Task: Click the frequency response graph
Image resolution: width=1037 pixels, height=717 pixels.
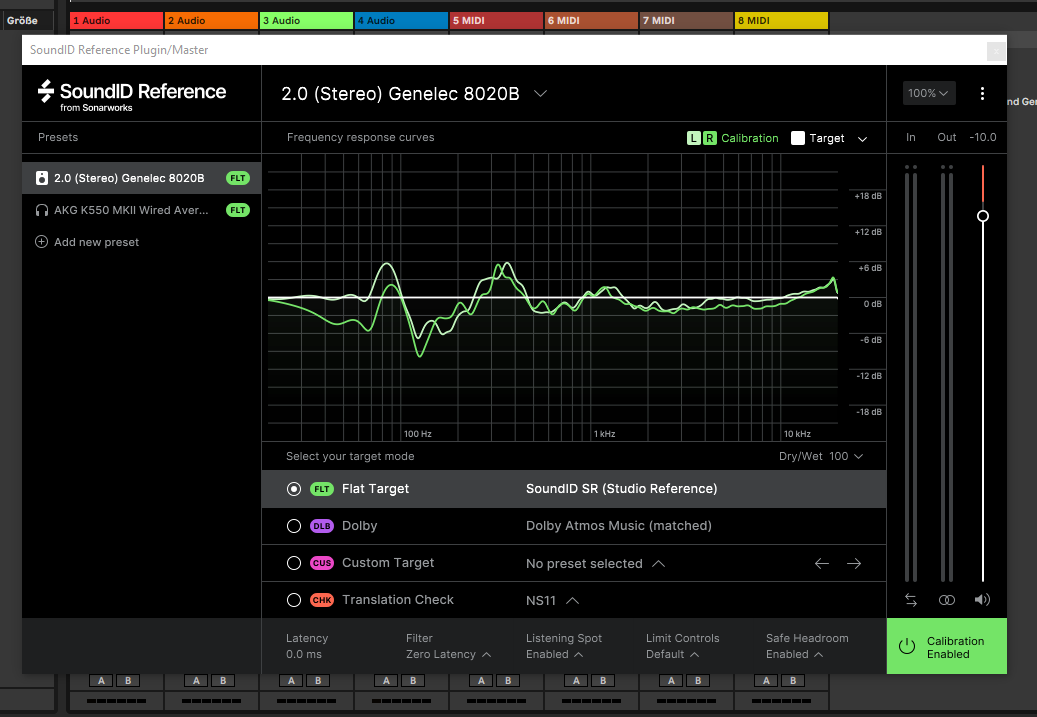Action: pyautogui.click(x=553, y=298)
